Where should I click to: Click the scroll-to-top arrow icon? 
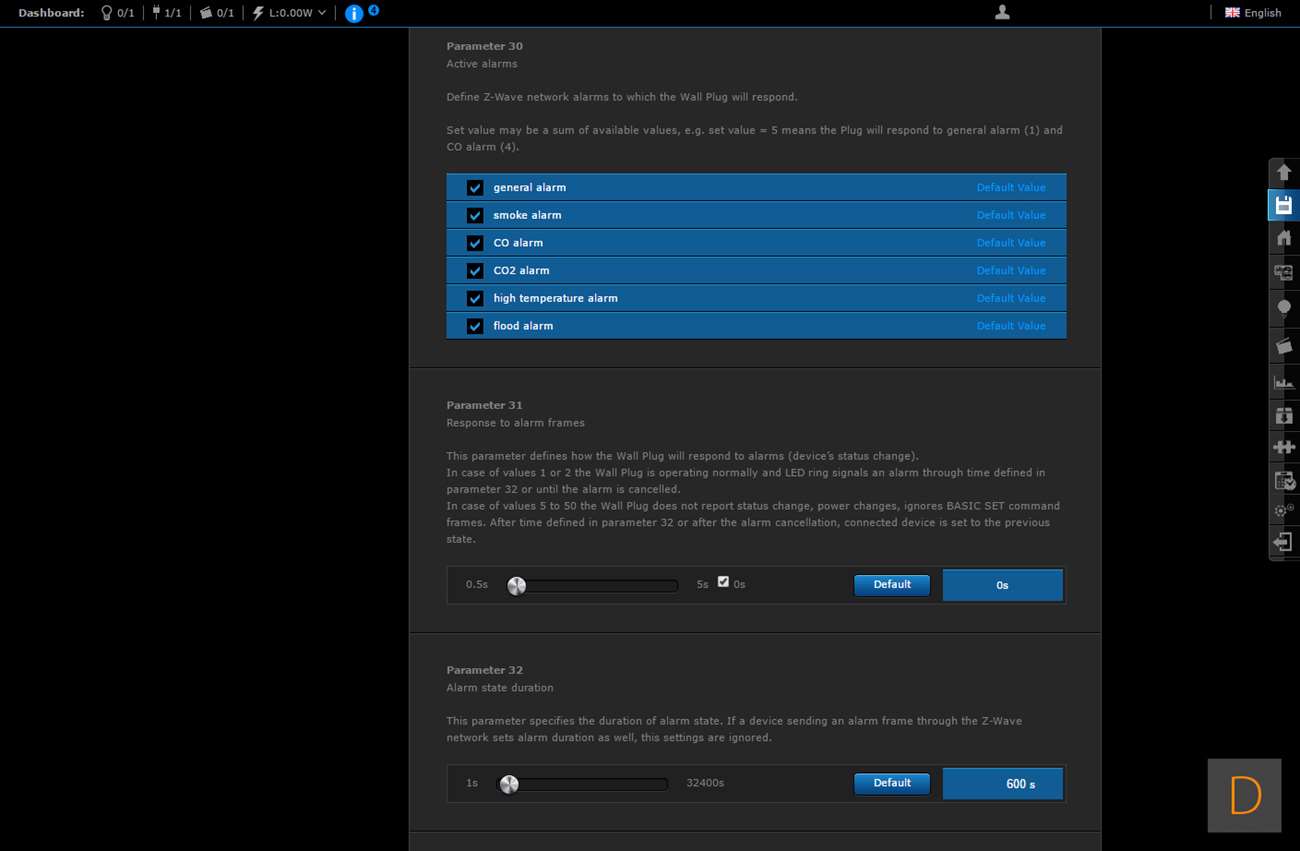point(1284,173)
